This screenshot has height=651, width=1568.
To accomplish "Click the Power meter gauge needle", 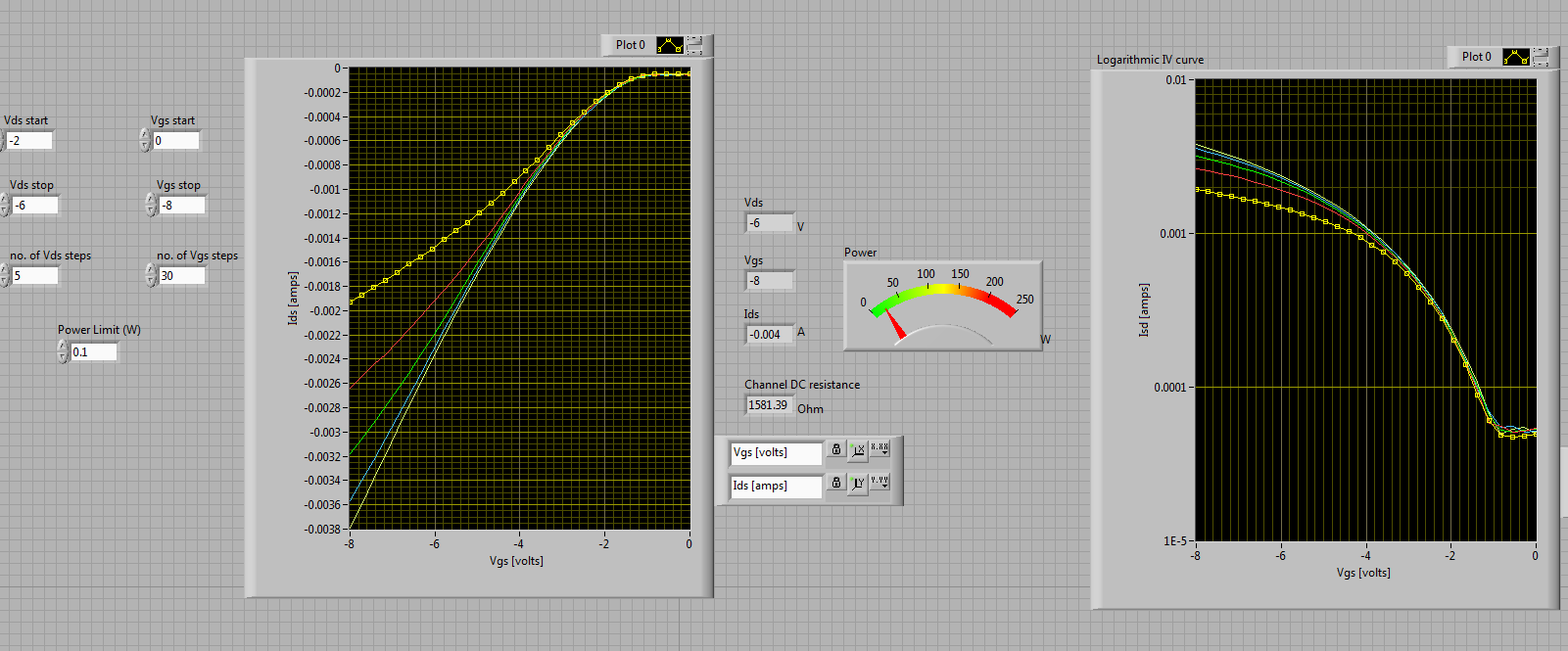I will click(894, 324).
